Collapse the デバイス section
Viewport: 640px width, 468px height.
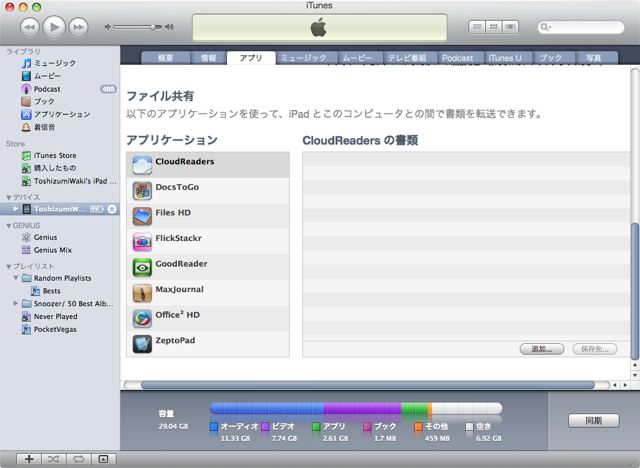click(8, 197)
